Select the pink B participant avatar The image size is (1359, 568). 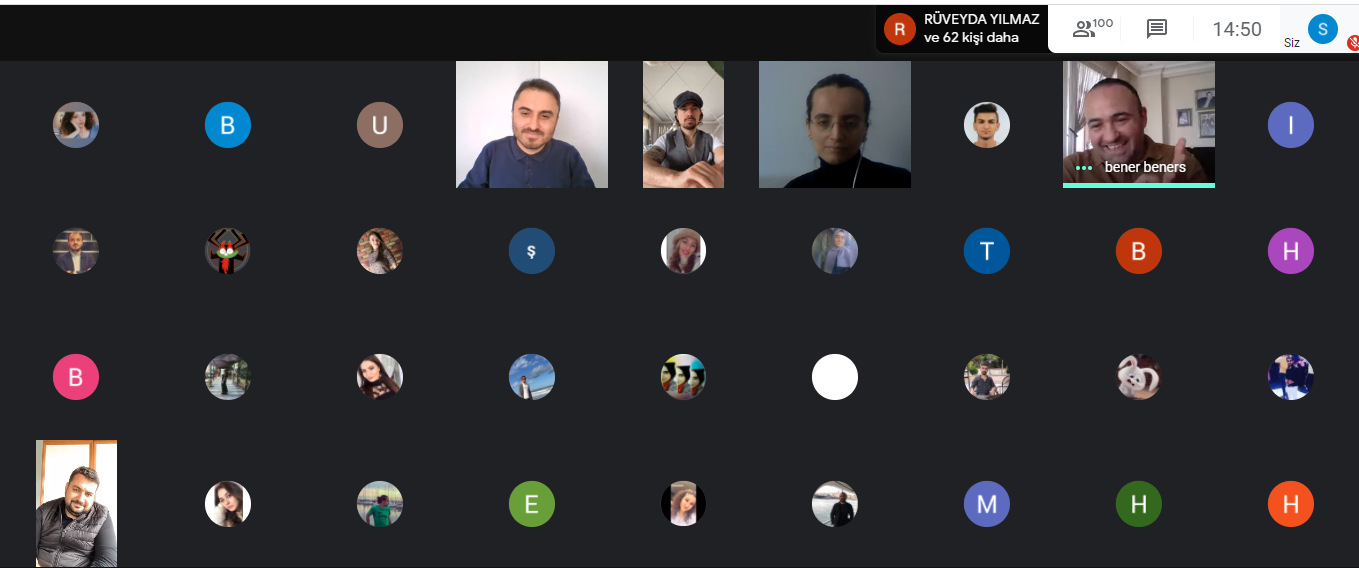[76, 377]
